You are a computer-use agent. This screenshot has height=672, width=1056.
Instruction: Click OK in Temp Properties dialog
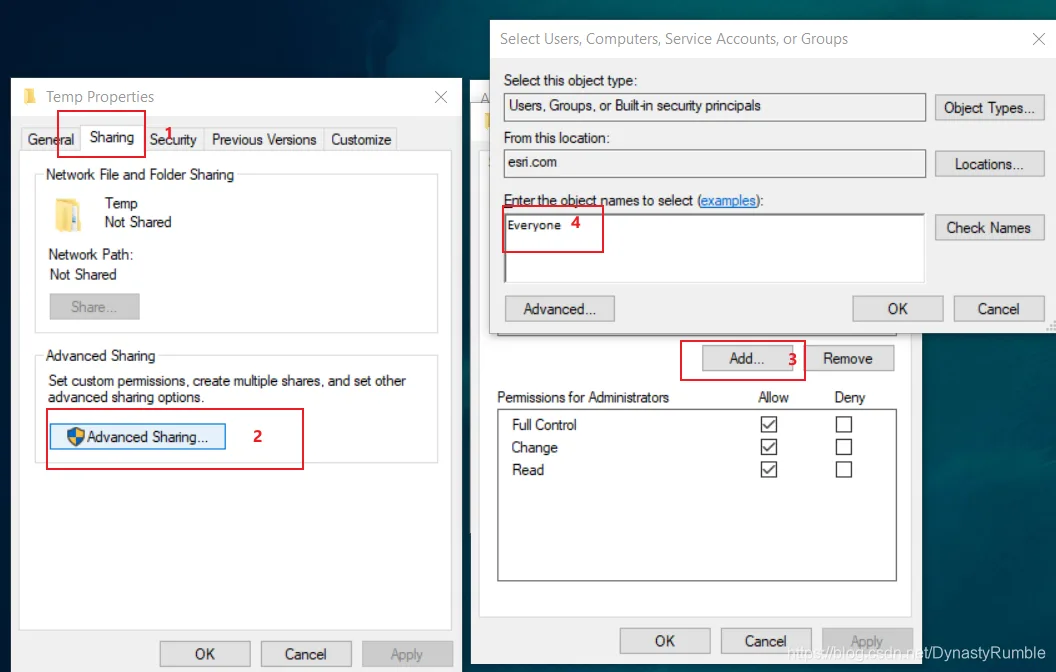(205, 654)
